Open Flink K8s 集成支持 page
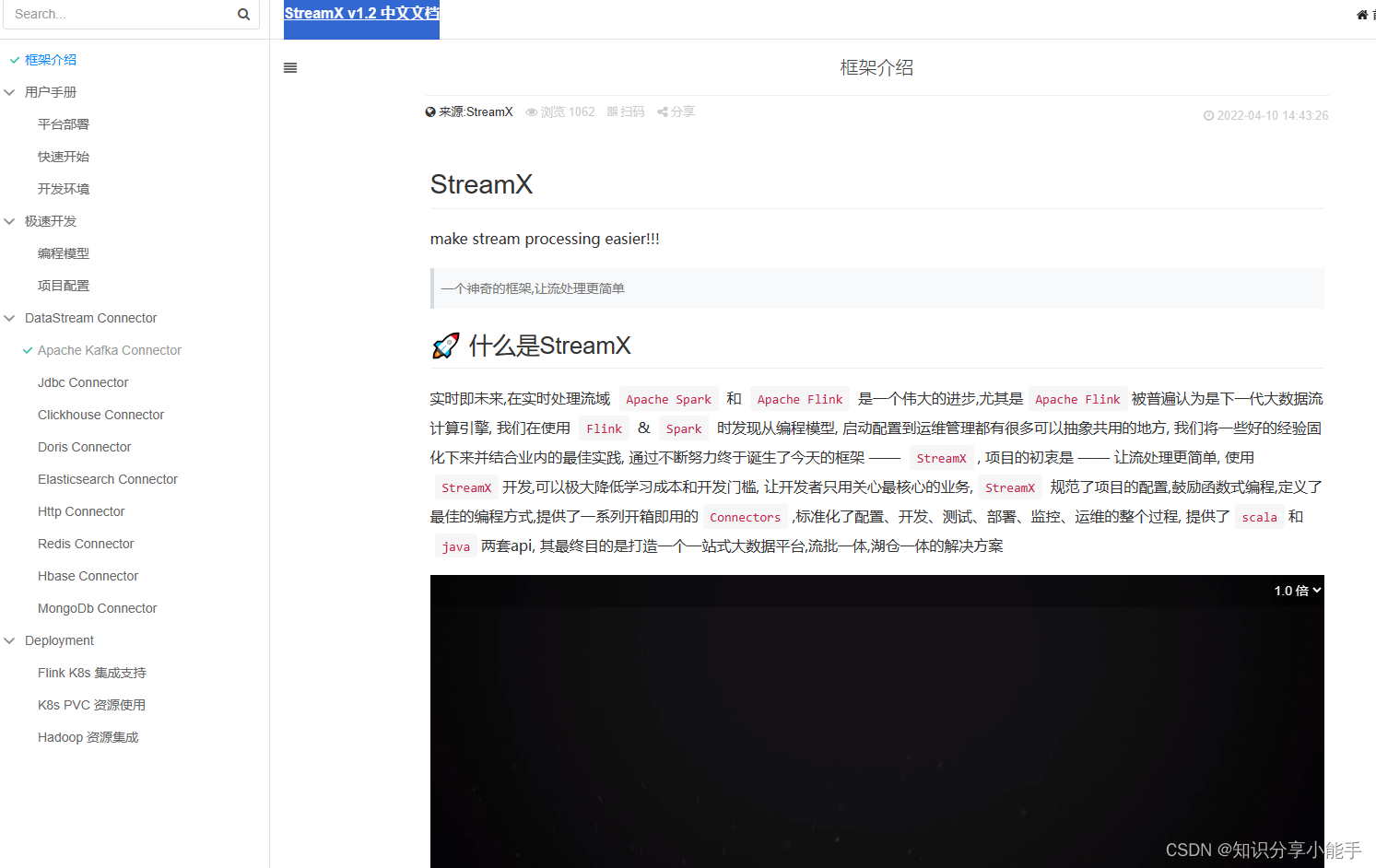Screen dimensions: 1376x868 92,673
